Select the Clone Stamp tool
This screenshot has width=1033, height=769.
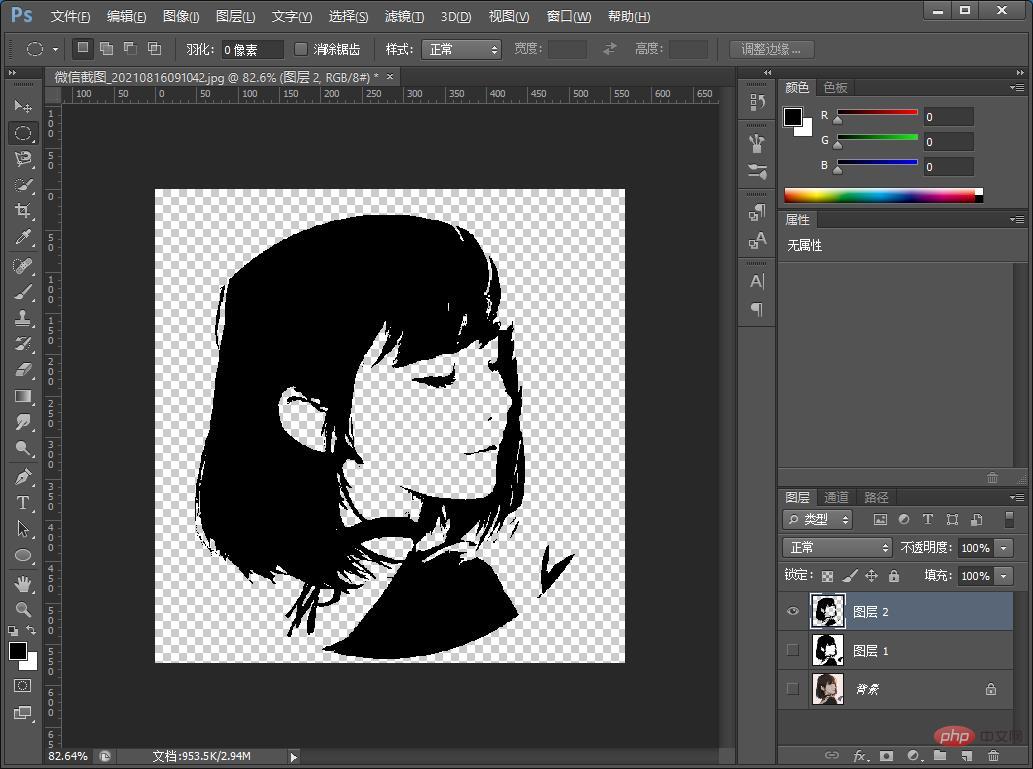point(23,318)
